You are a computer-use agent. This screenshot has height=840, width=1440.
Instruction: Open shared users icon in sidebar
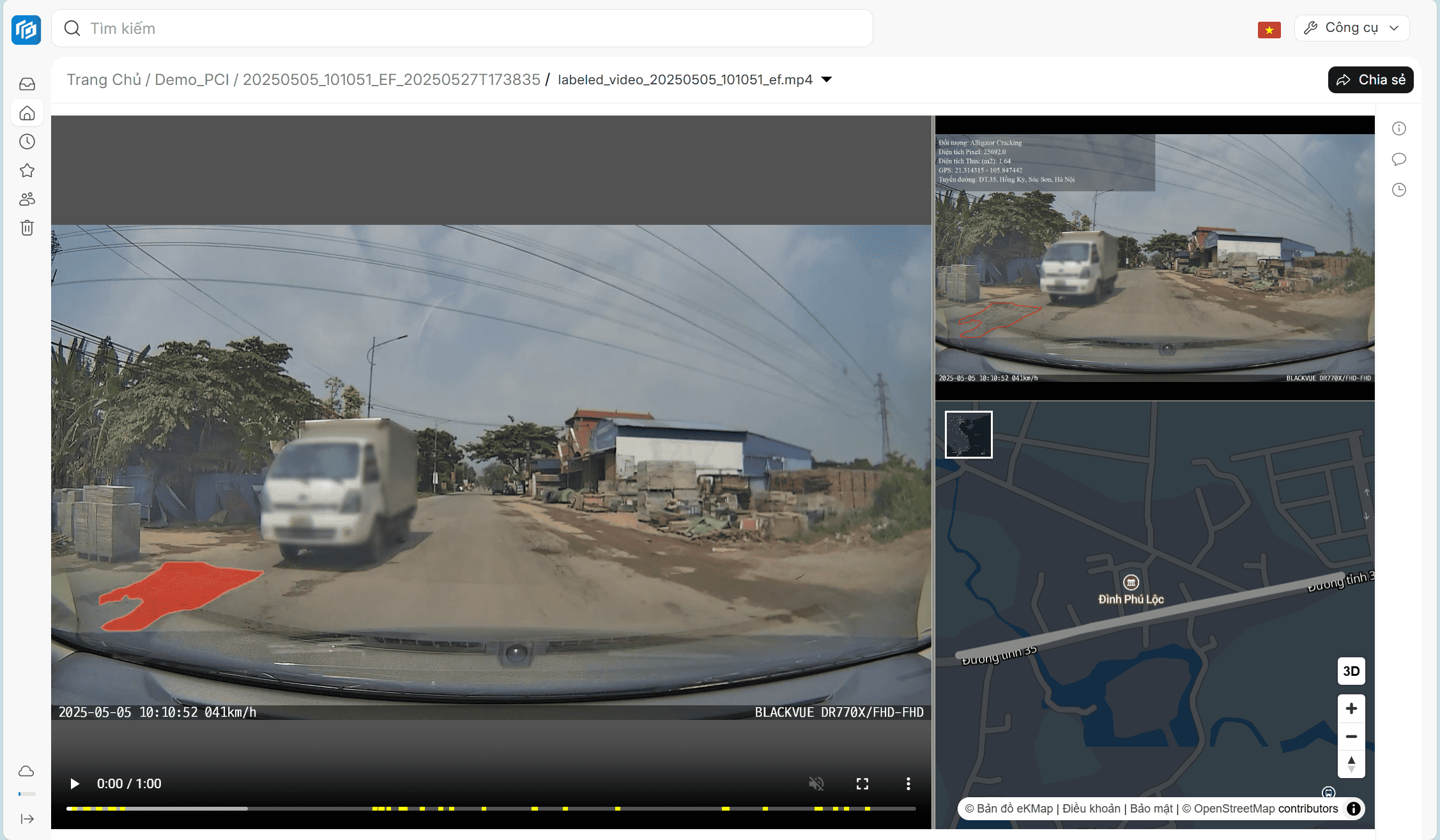point(27,199)
